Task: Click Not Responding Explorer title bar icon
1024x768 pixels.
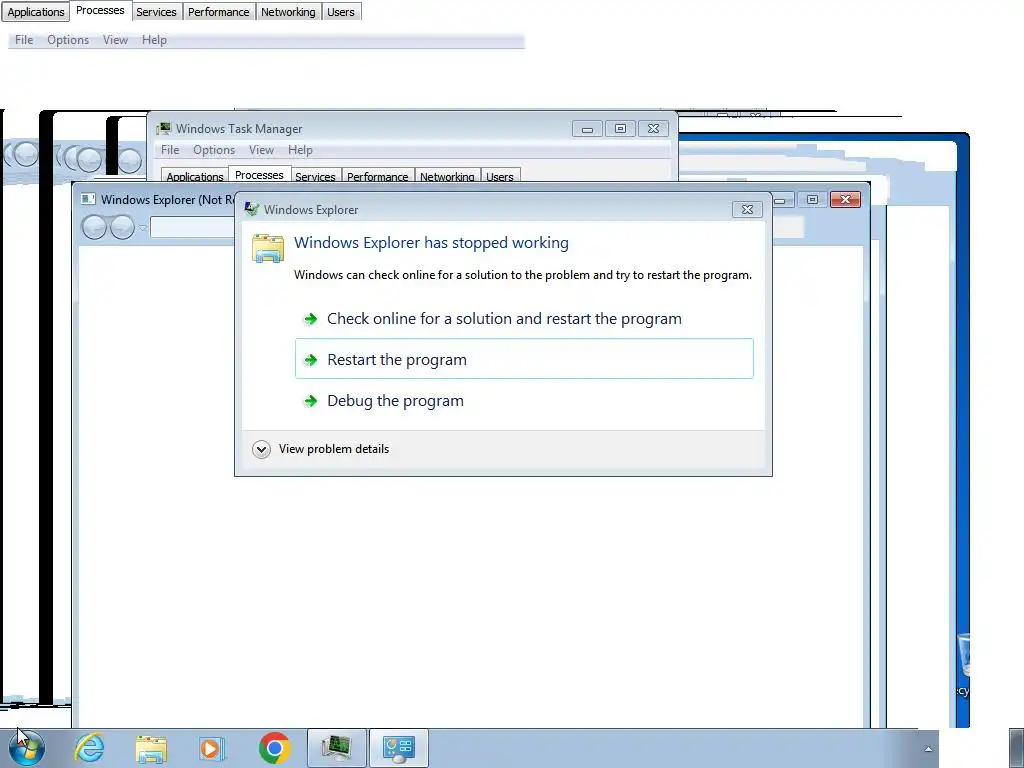Action: (x=88, y=199)
